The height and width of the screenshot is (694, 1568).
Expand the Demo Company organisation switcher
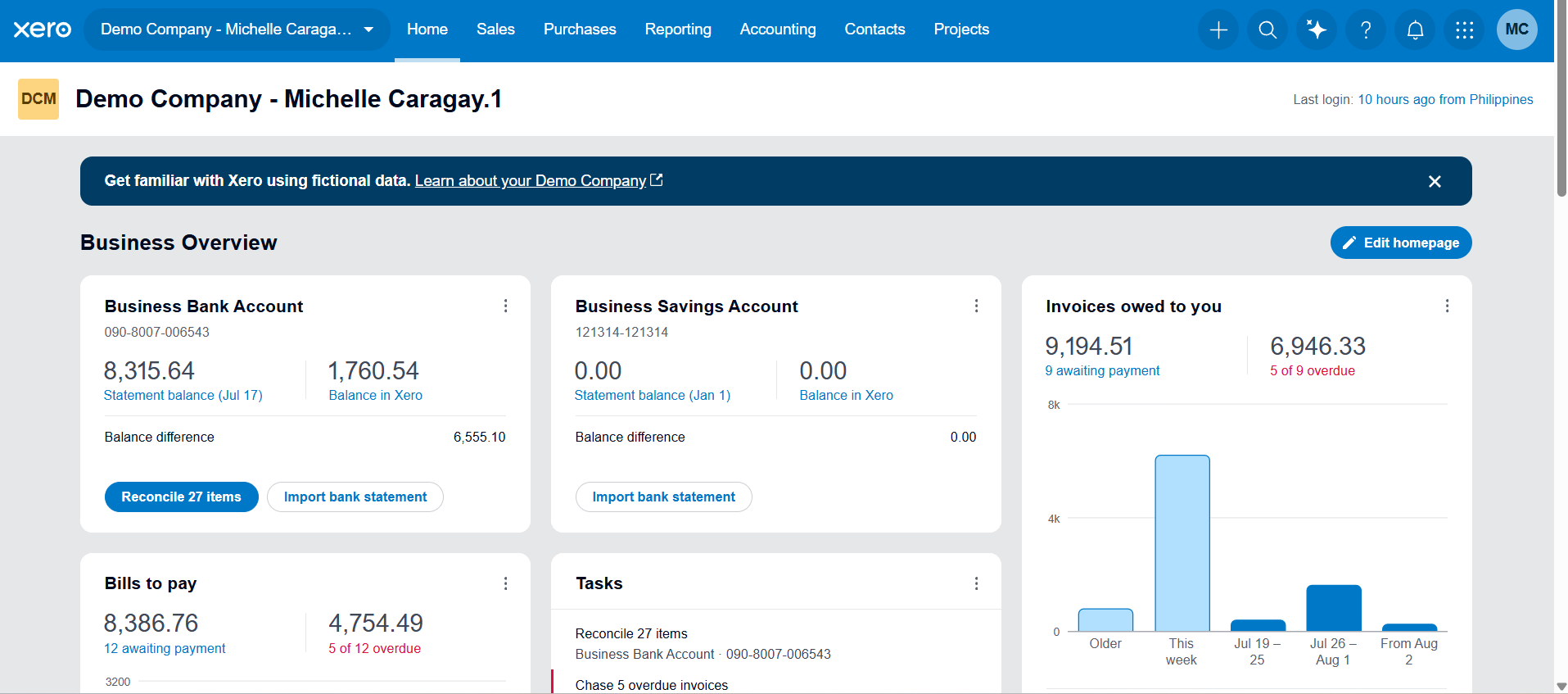[237, 29]
